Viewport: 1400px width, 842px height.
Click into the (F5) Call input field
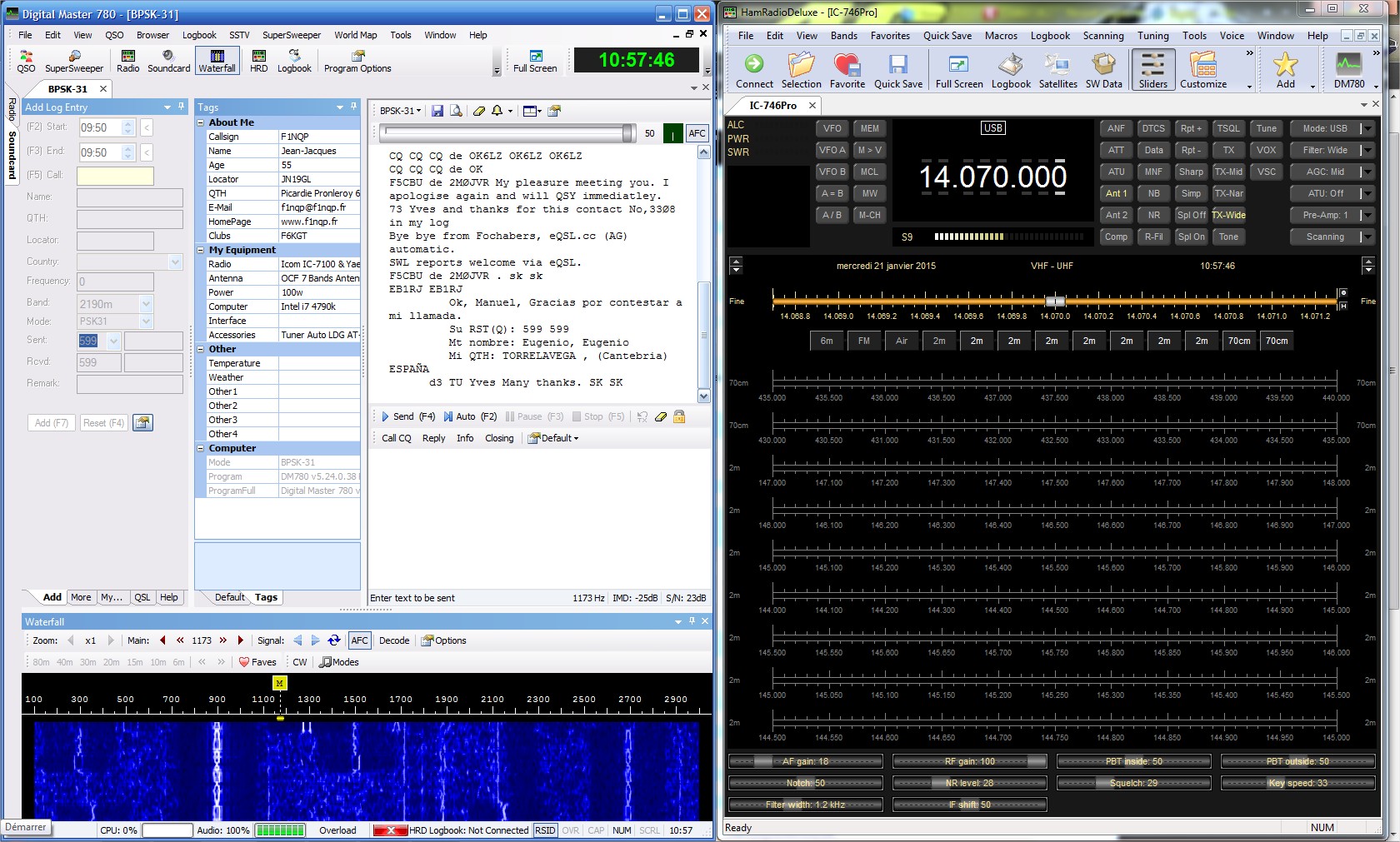(x=115, y=176)
